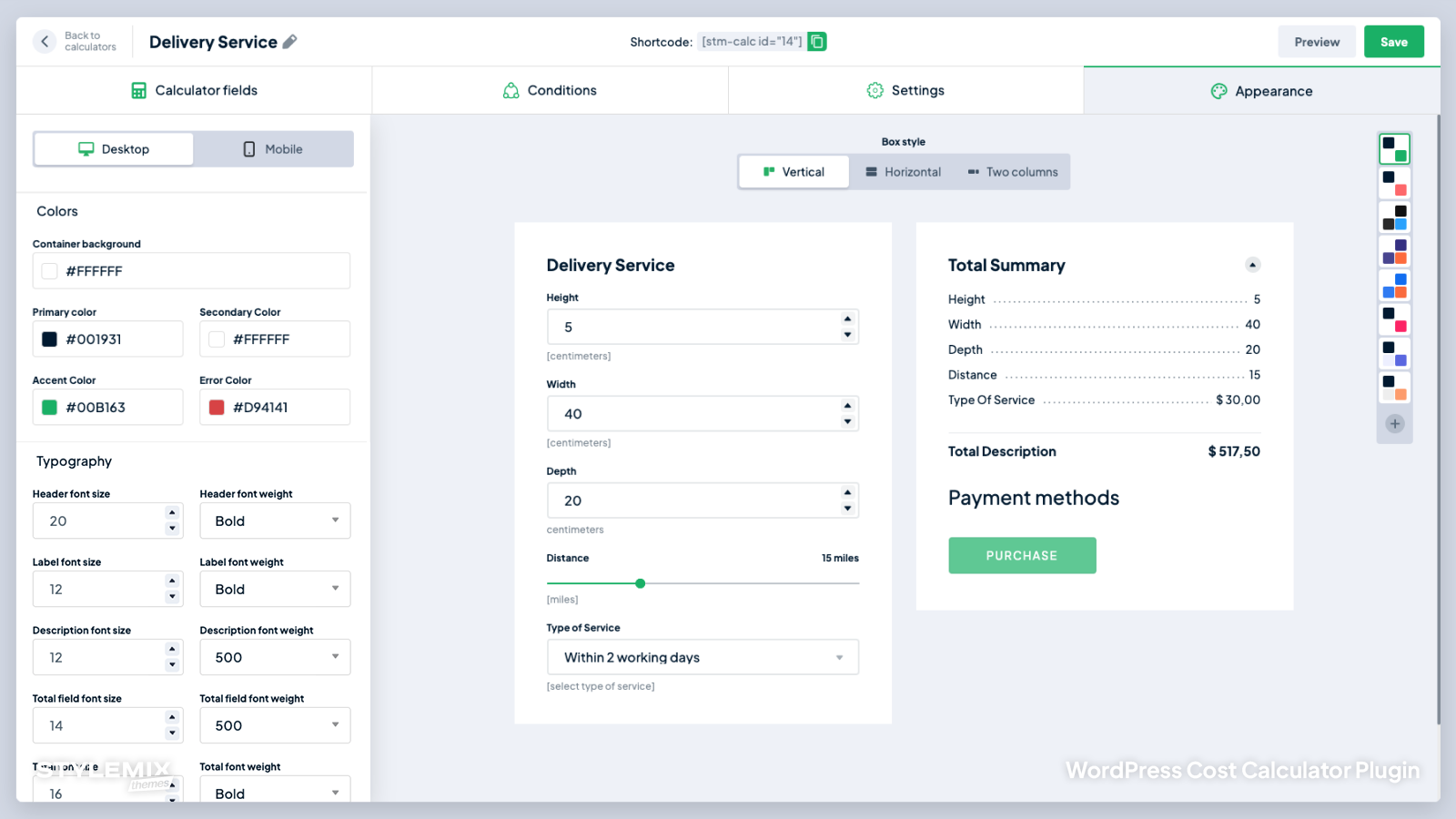This screenshot has height=819, width=1456.
Task: Click the PURCHASE button
Action: [1022, 555]
